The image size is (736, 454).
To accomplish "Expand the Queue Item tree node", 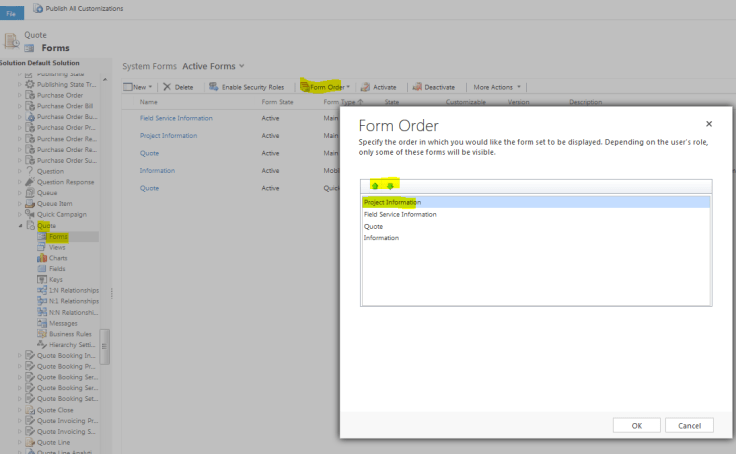I will [19, 203].
